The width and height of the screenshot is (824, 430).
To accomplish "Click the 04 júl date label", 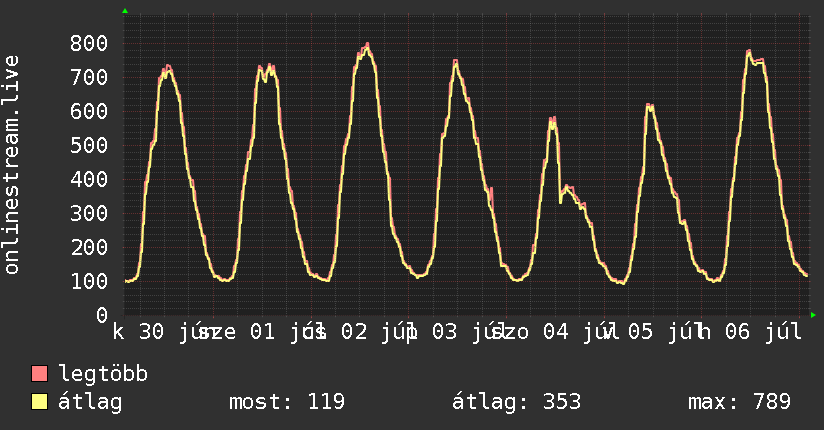I will tap(576, 332).
